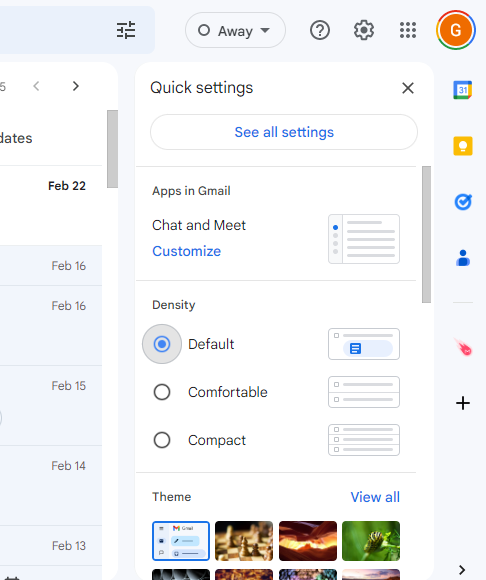
Task: Click the Get add-ons plus icon
Action: [463, 403]
